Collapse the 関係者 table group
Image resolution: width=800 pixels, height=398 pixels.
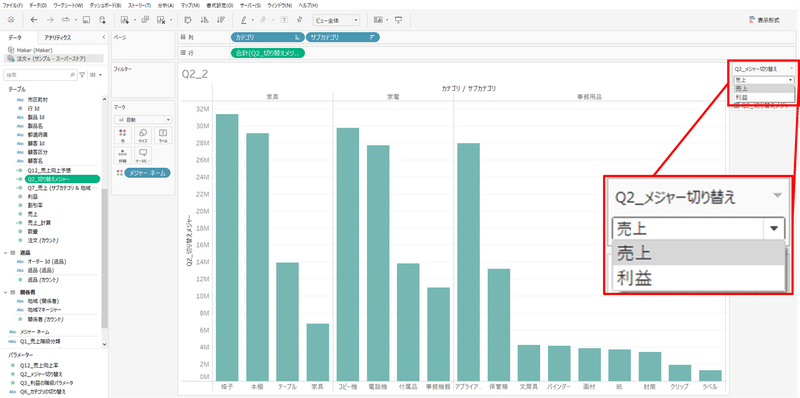coord(6,292)
